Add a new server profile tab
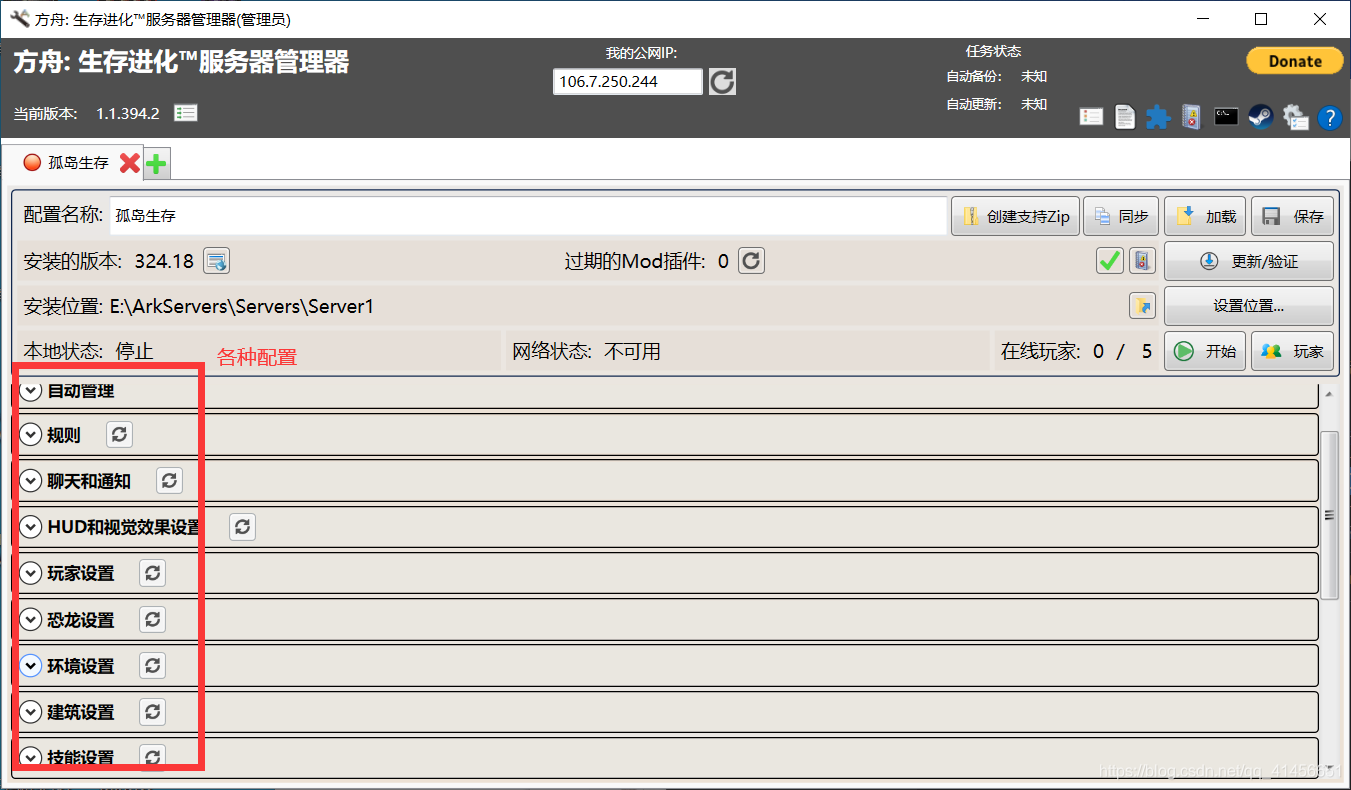The width and height of the screenshot is (1351, 790). [157, 164]
